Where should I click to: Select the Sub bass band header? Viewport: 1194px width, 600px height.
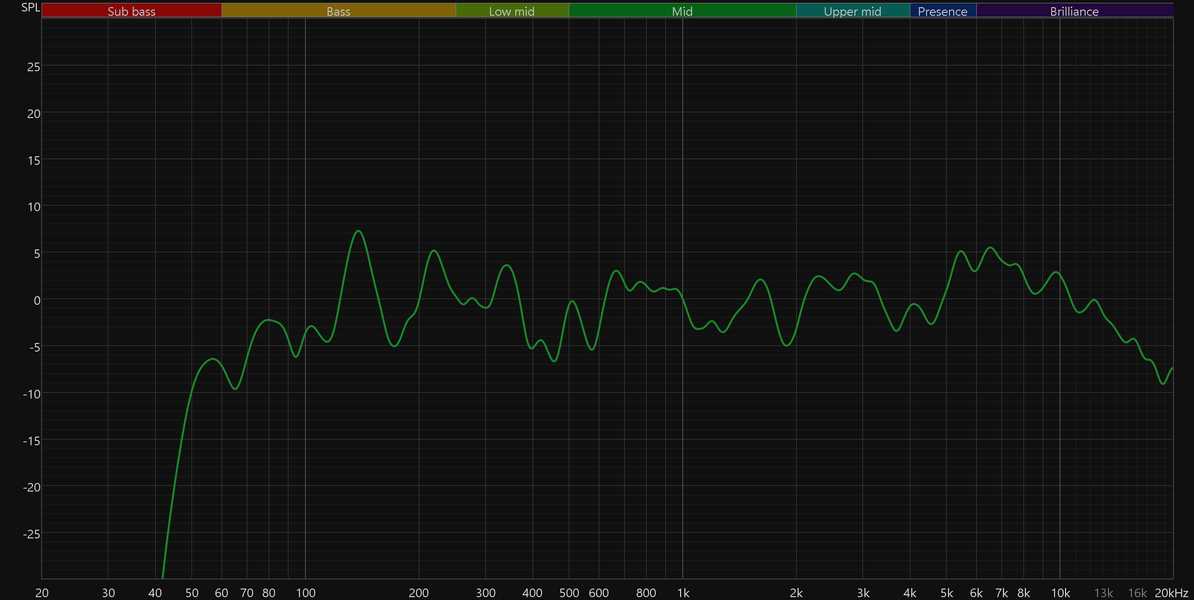pos(131,11)
